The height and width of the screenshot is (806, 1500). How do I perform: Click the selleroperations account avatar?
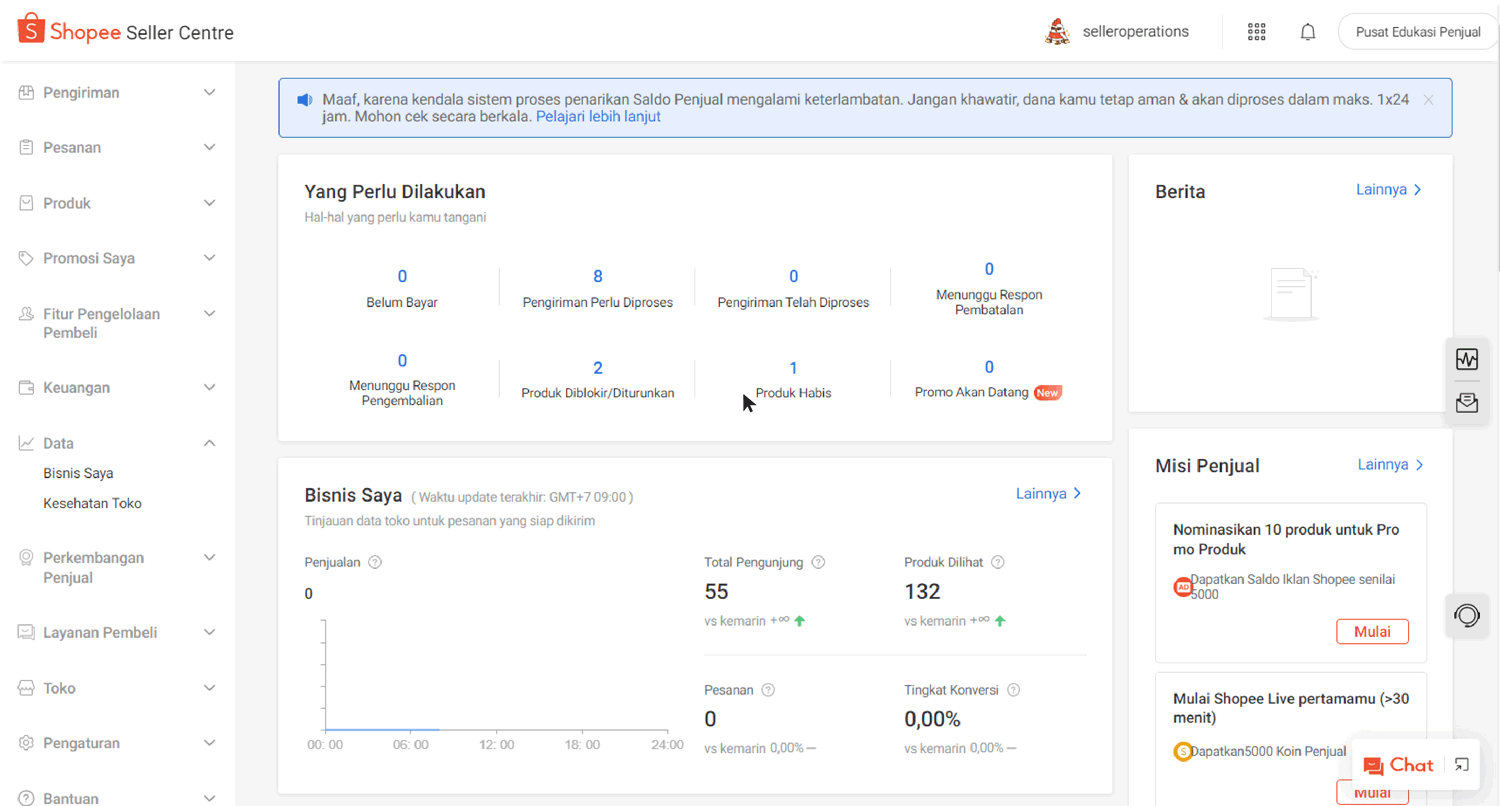coord(1058,31)
